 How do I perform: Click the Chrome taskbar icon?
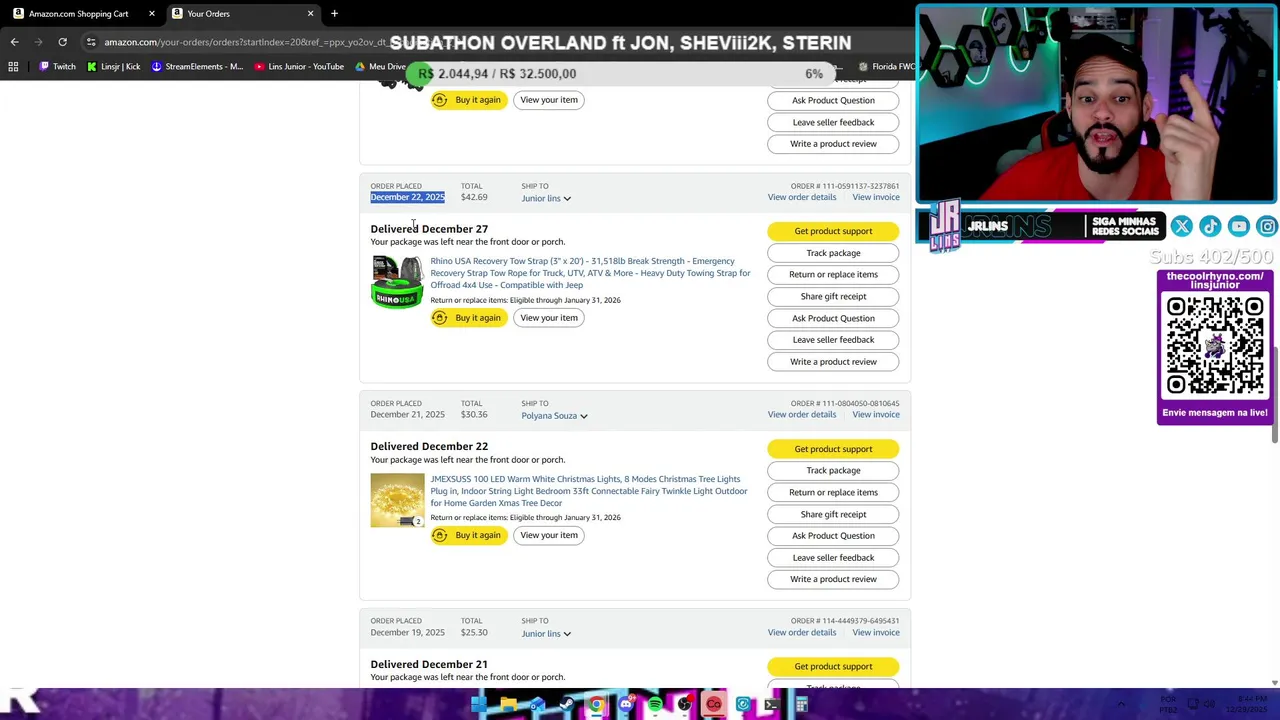(x=596, y=705)
